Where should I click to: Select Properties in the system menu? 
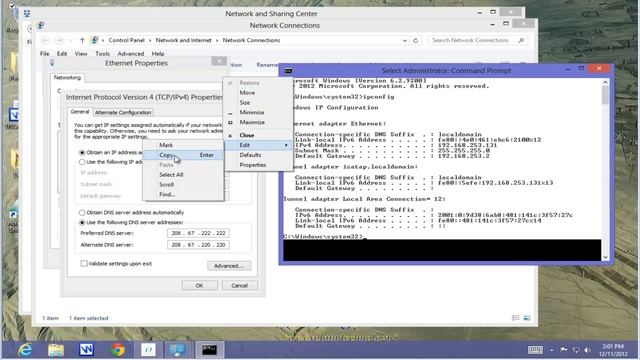tap(258, 165)
